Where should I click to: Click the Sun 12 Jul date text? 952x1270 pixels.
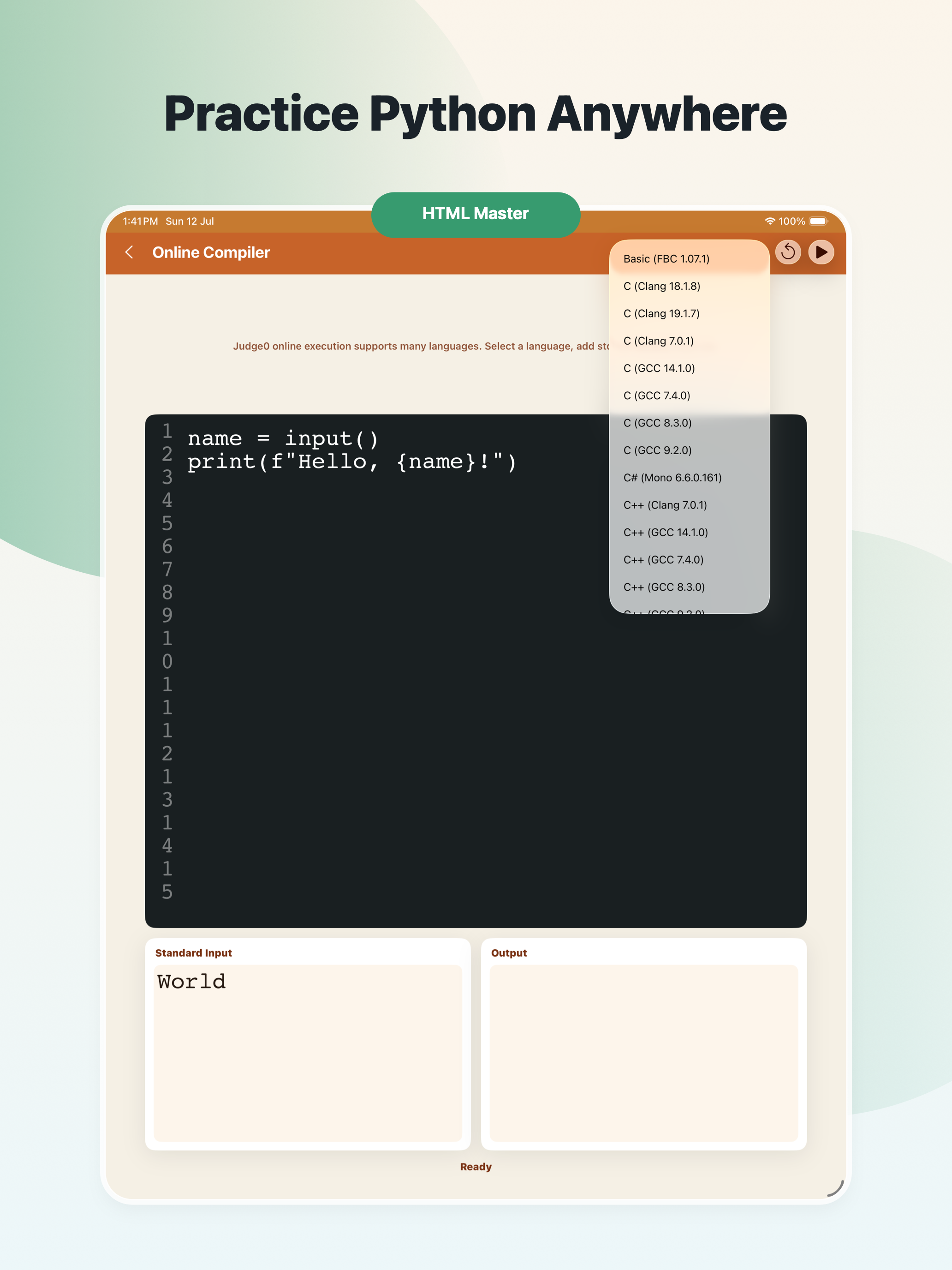190,221
